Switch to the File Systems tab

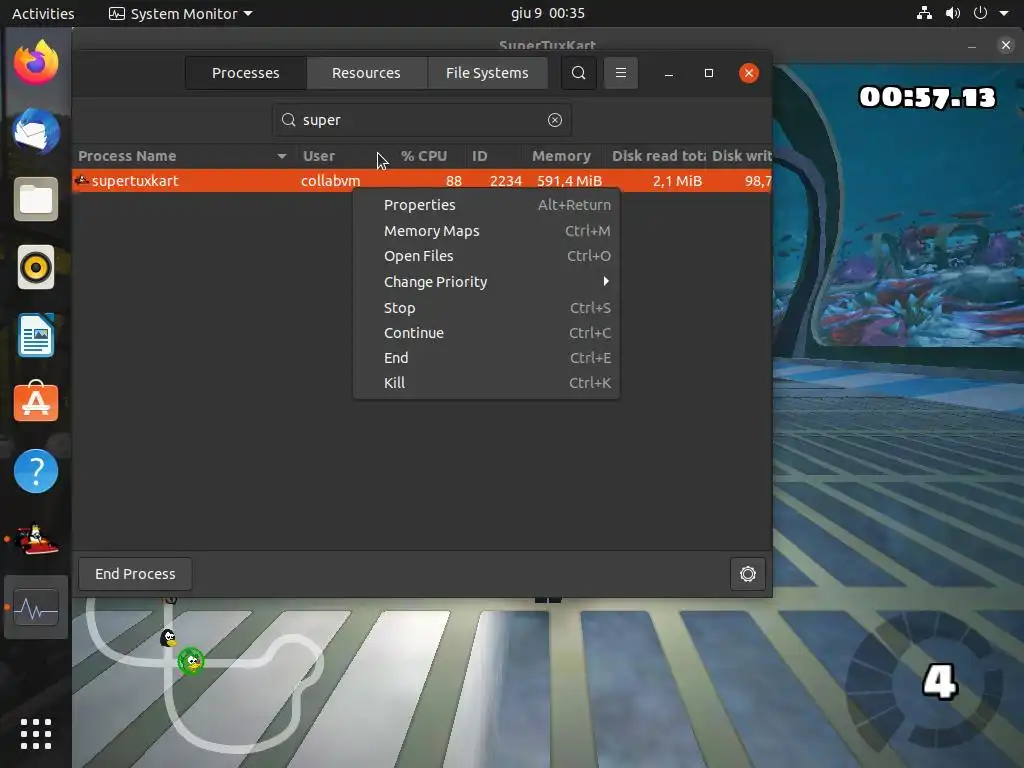click(x=487, y=72)
